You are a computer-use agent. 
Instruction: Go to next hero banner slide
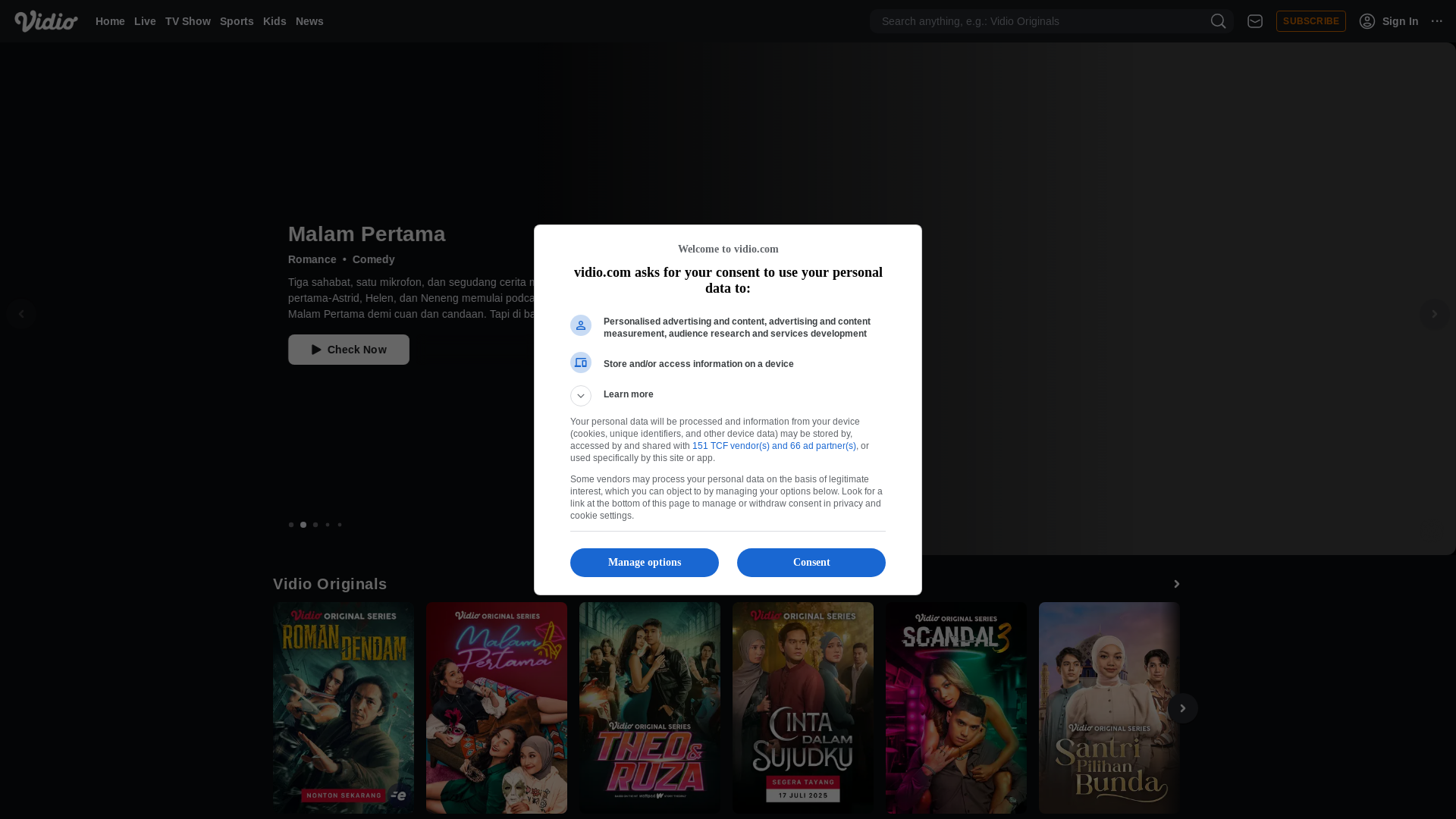click(x=1434, y=314)
